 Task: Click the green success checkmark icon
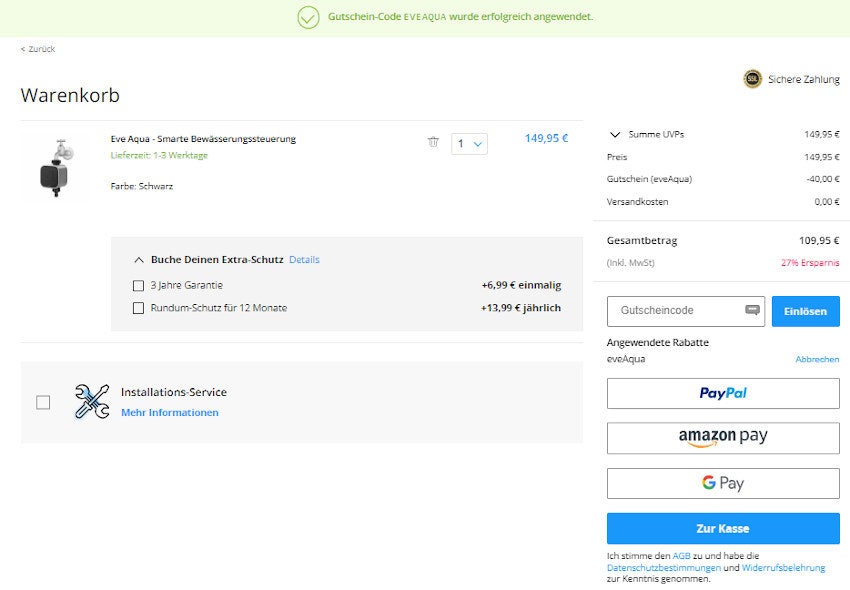[308, 18]
